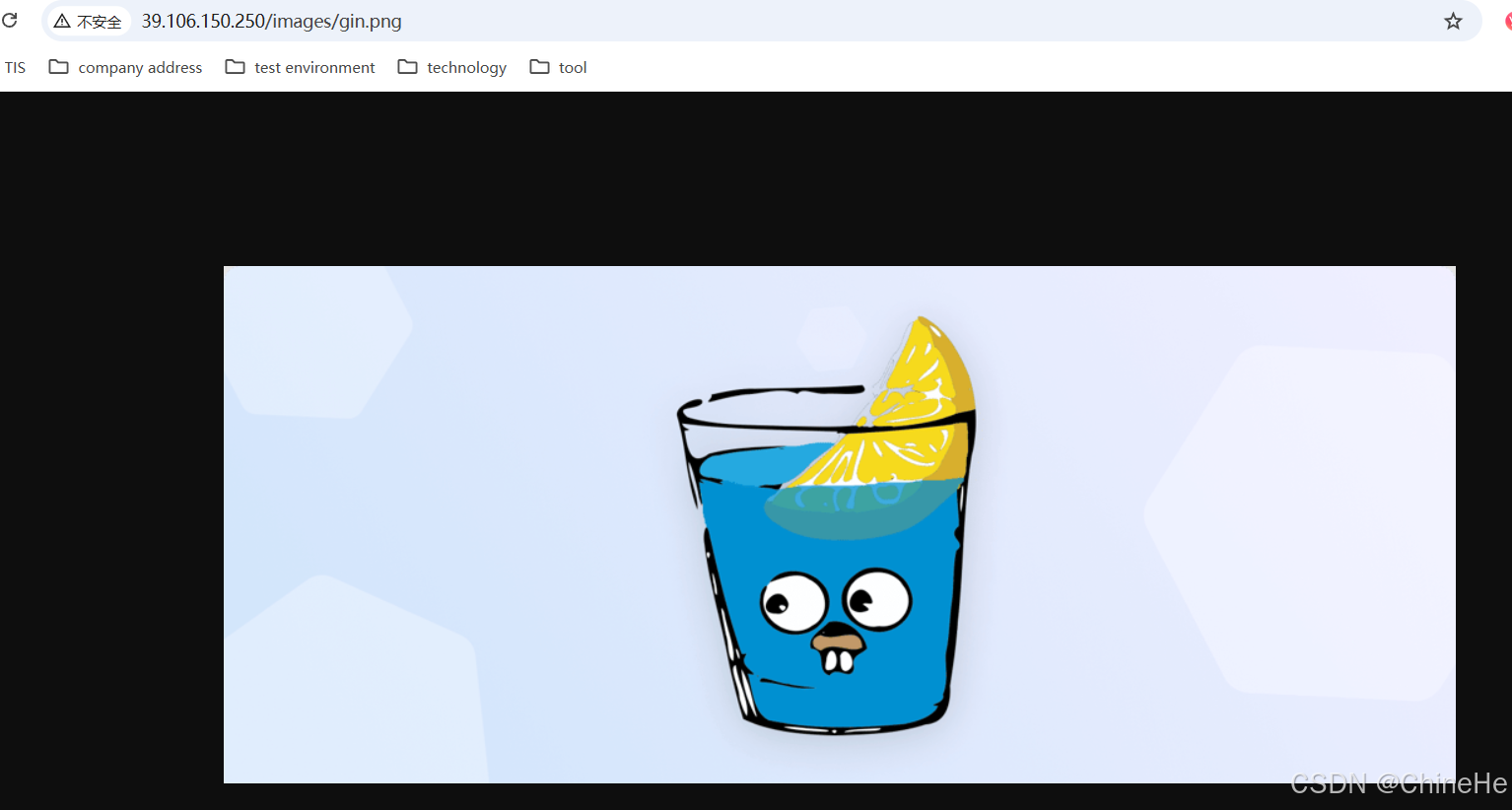
Task: Click the gin gopher image
Action: 840,524
